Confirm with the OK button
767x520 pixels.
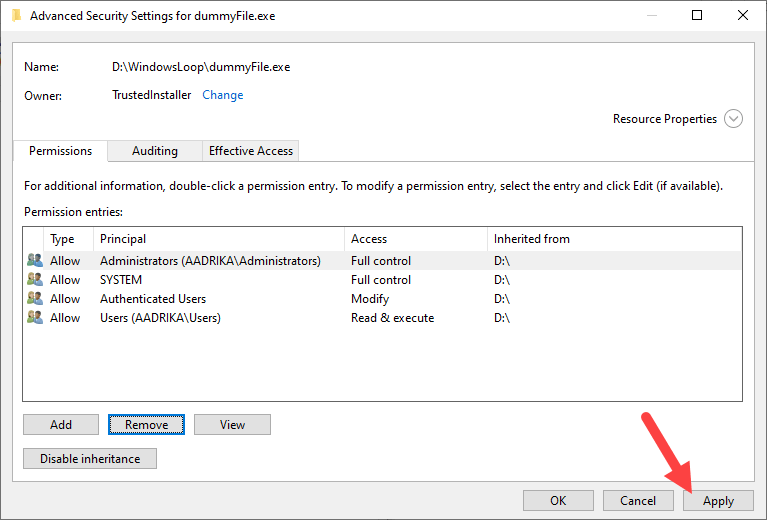[558, 501]
